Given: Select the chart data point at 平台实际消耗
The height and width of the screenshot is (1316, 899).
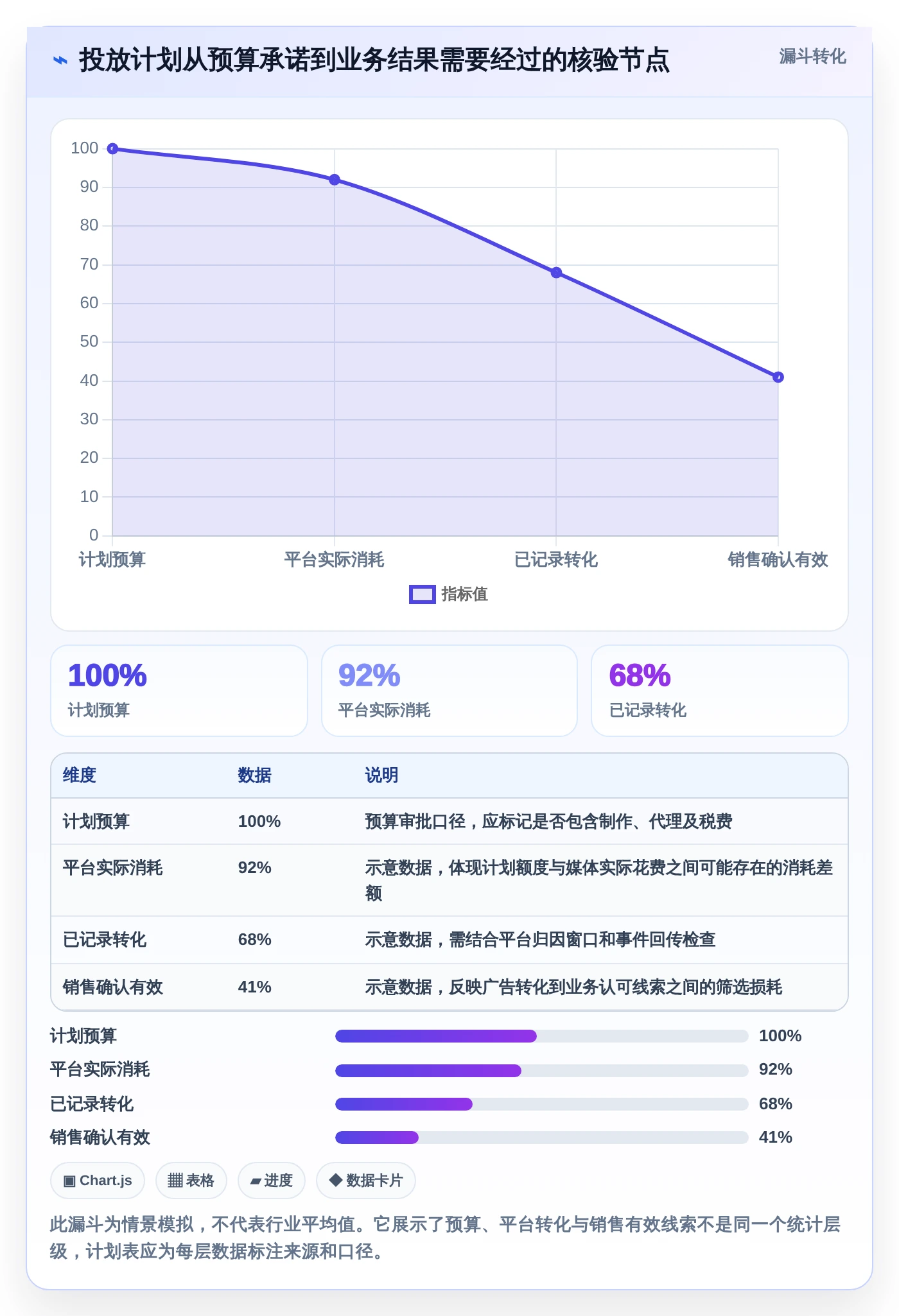Looking at the screenshot, I should point(335,180).
